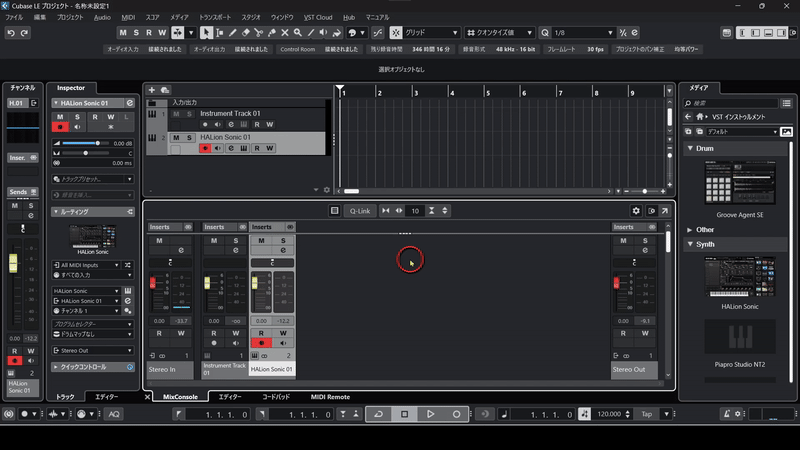The image size is (800, 450).
Task: Click the Redo arrow in the toolbar
Action: [x=24, y=33]
